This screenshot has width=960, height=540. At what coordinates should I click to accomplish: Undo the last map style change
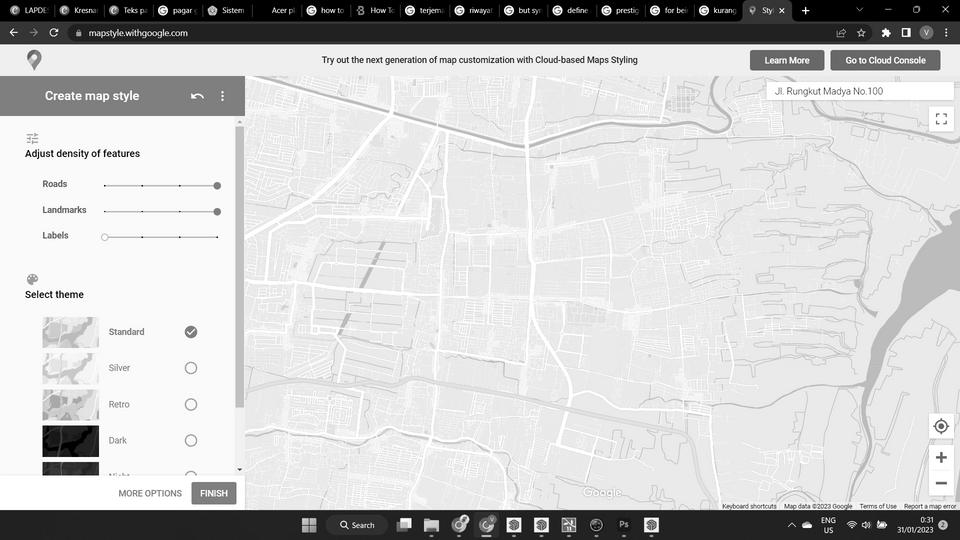(197, 96)
